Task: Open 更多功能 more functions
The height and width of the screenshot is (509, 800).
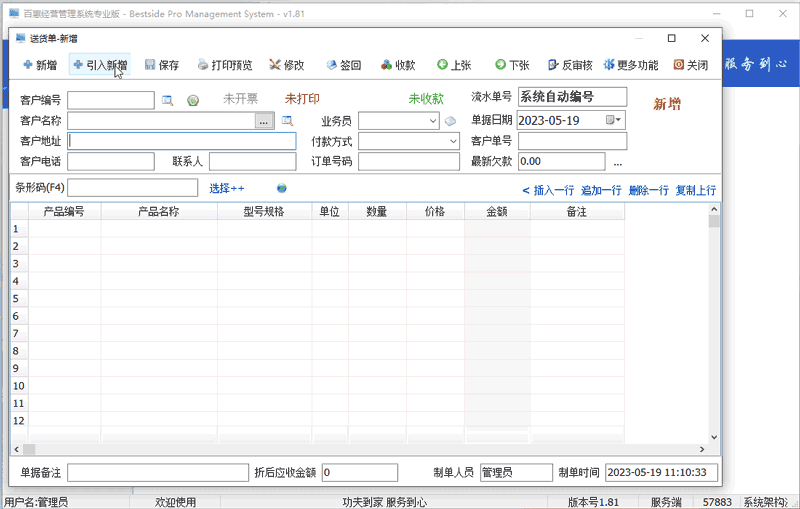Action: [x=631, y=65]
